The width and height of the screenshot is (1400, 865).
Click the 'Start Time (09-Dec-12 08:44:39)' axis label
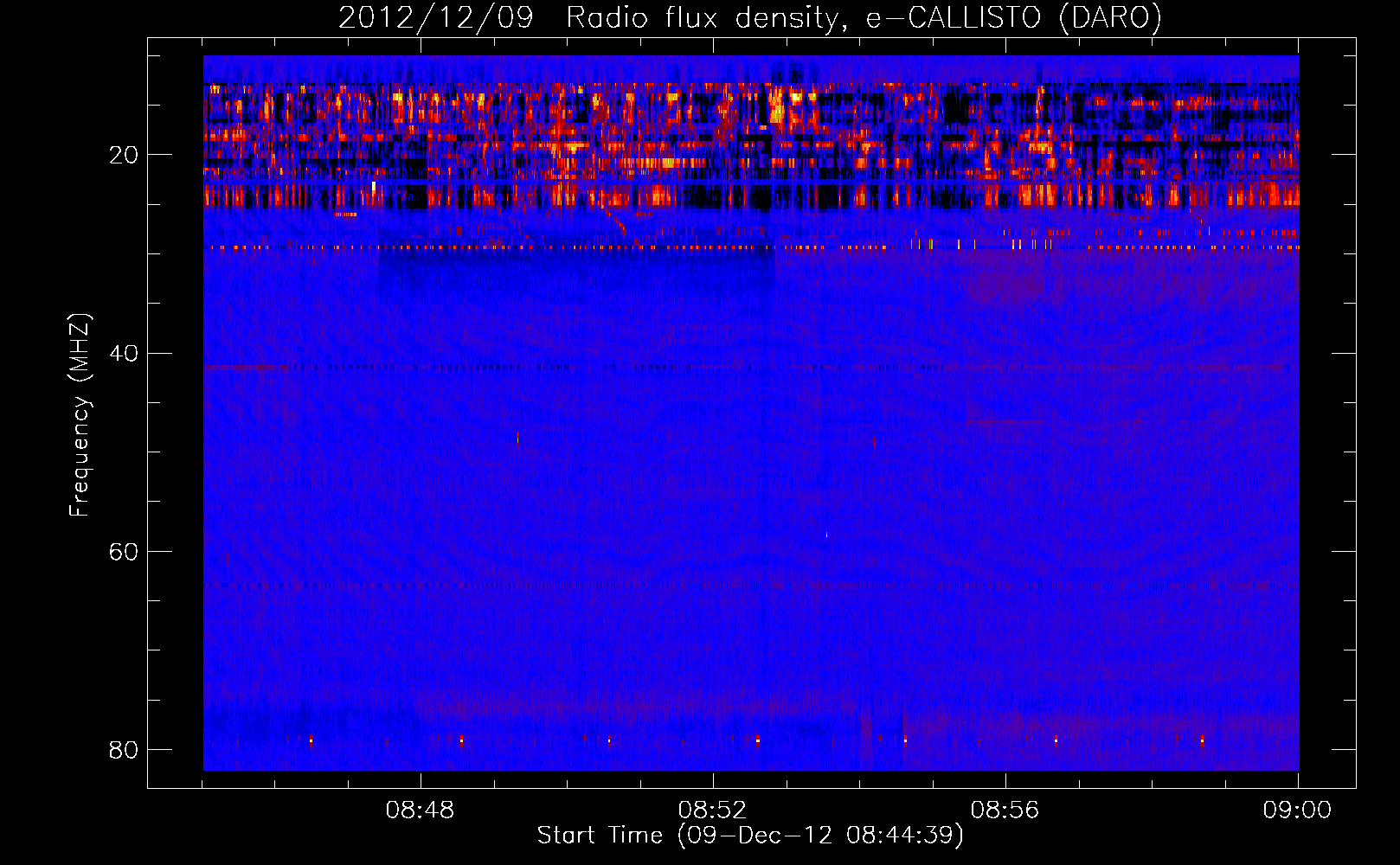coord(750,836)
